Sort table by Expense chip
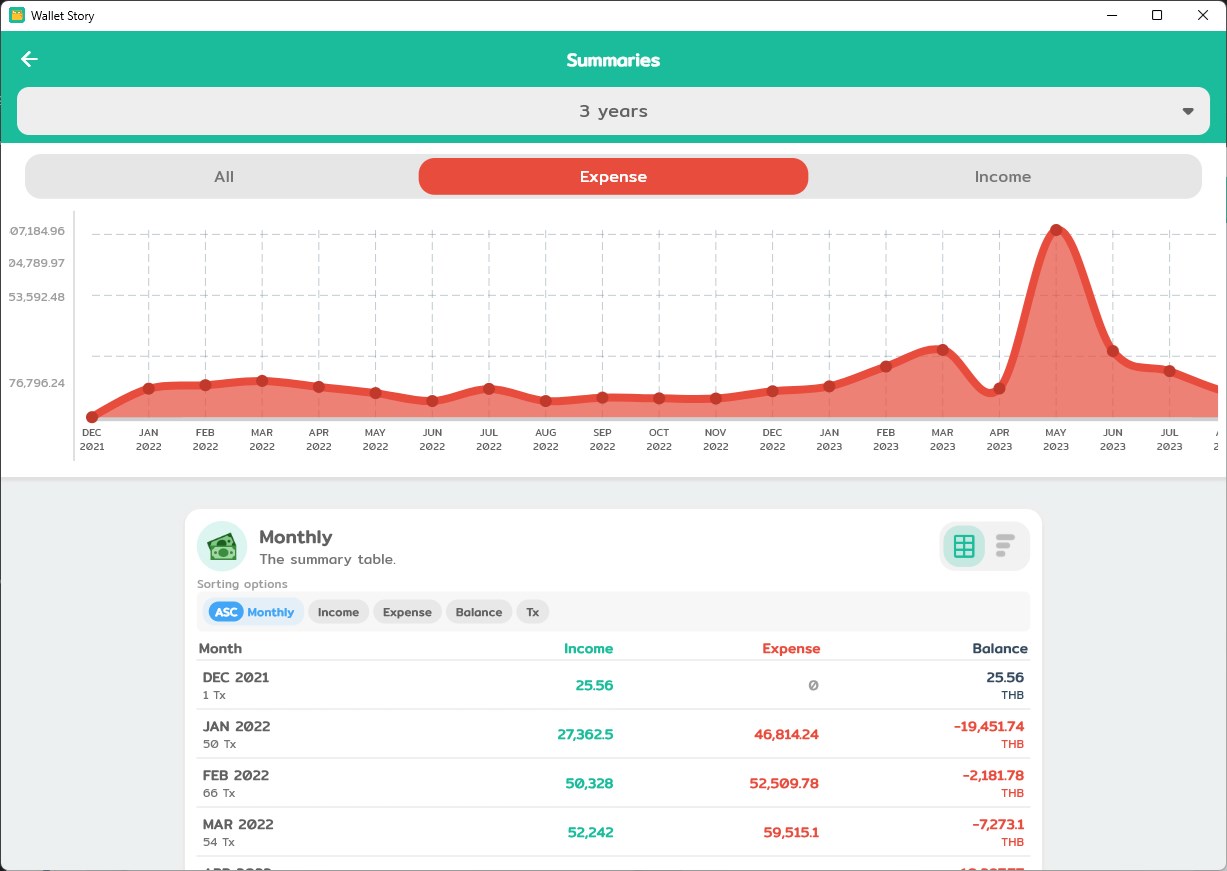 click(x=407, y=612)
